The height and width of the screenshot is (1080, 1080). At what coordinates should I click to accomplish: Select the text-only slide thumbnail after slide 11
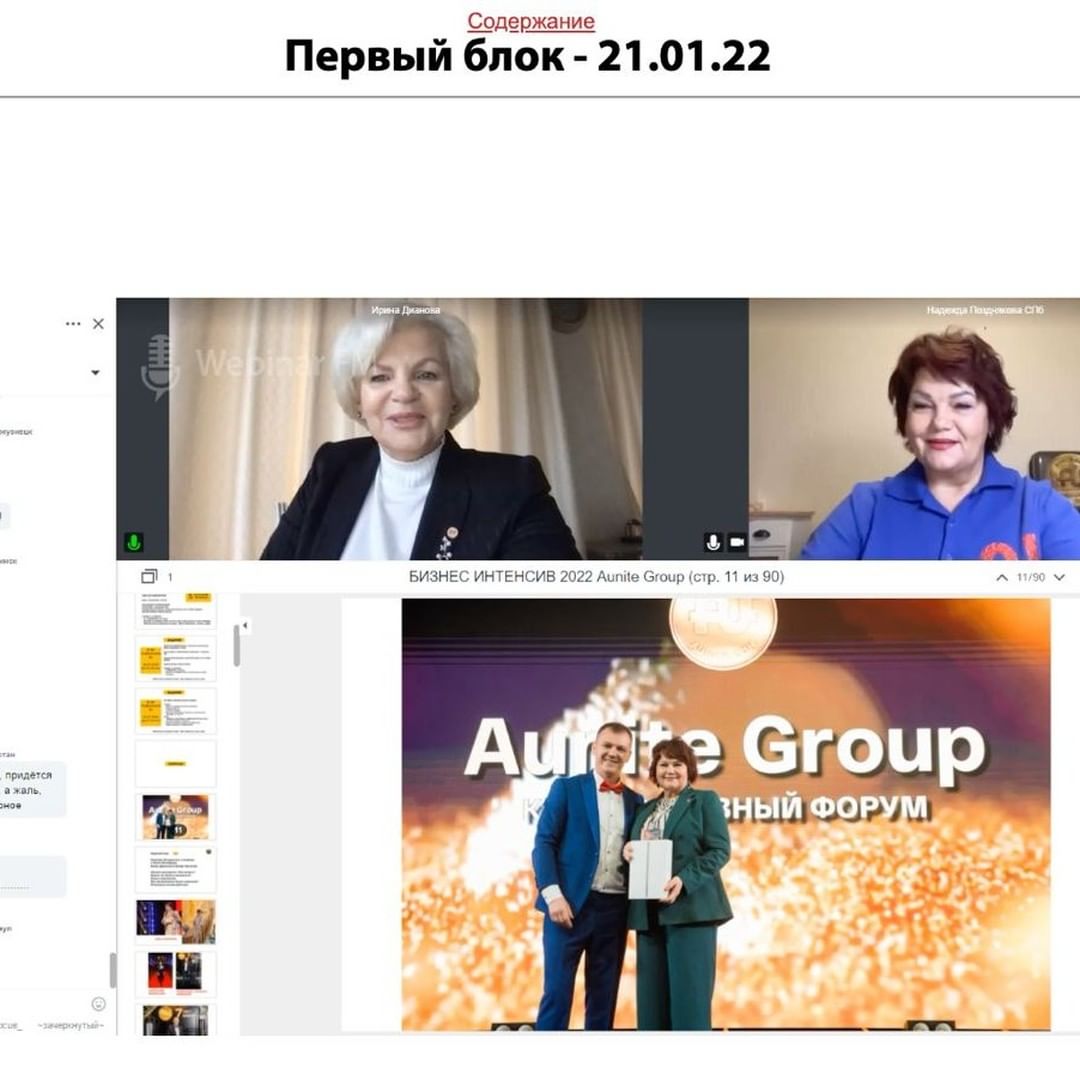(176, 869)
